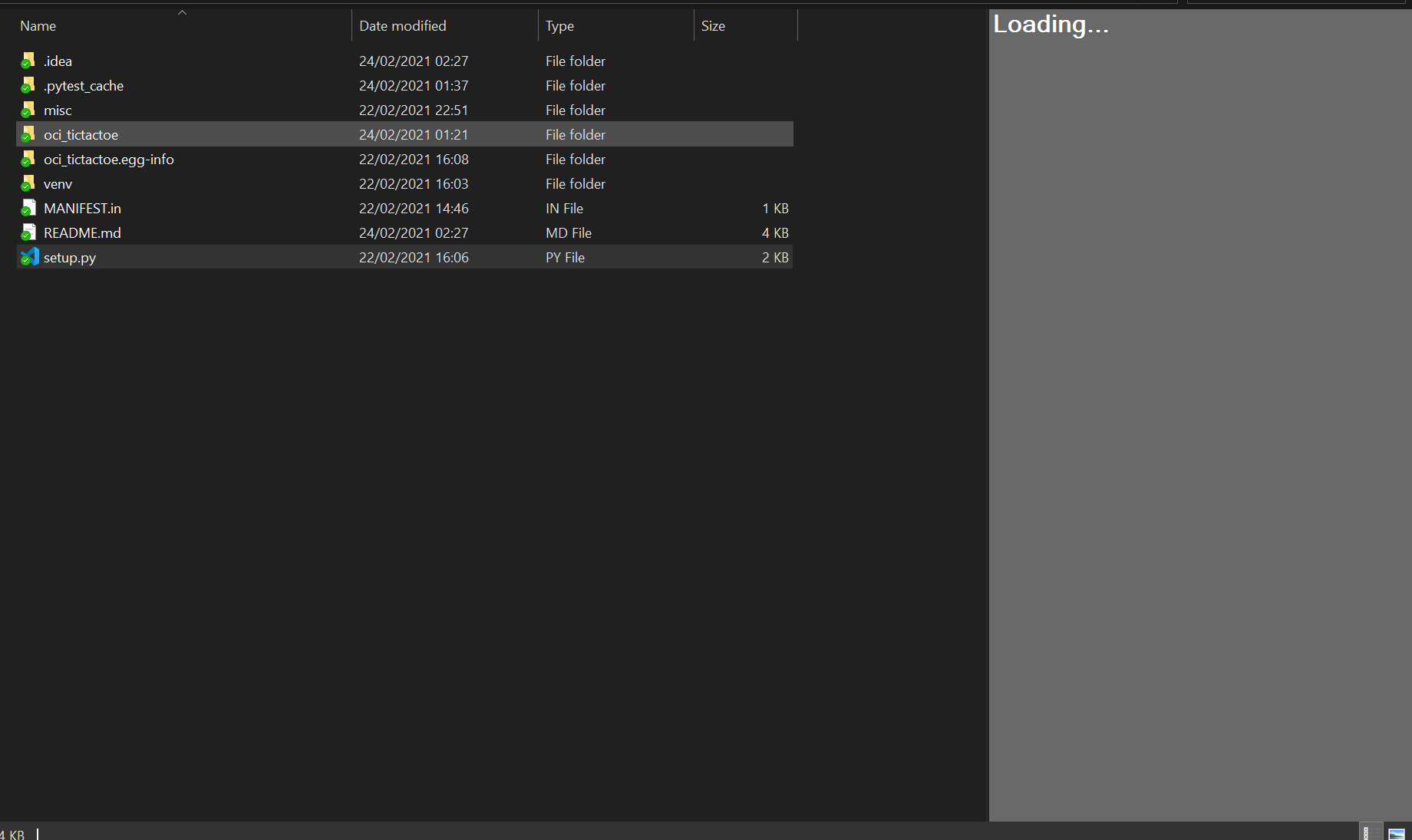Click the .idea folder icon

(28, 61)
